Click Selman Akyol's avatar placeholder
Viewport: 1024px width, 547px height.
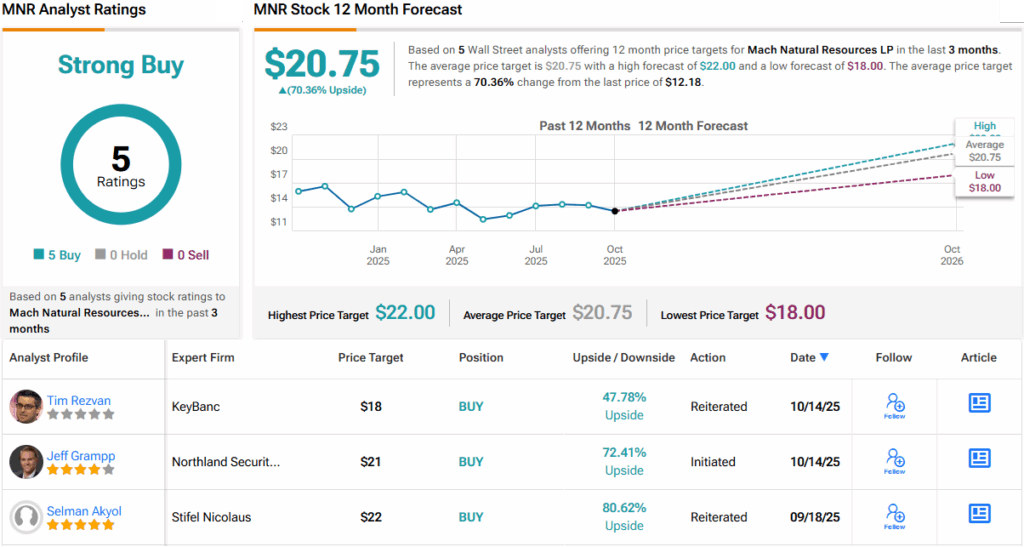pos(26,517)
